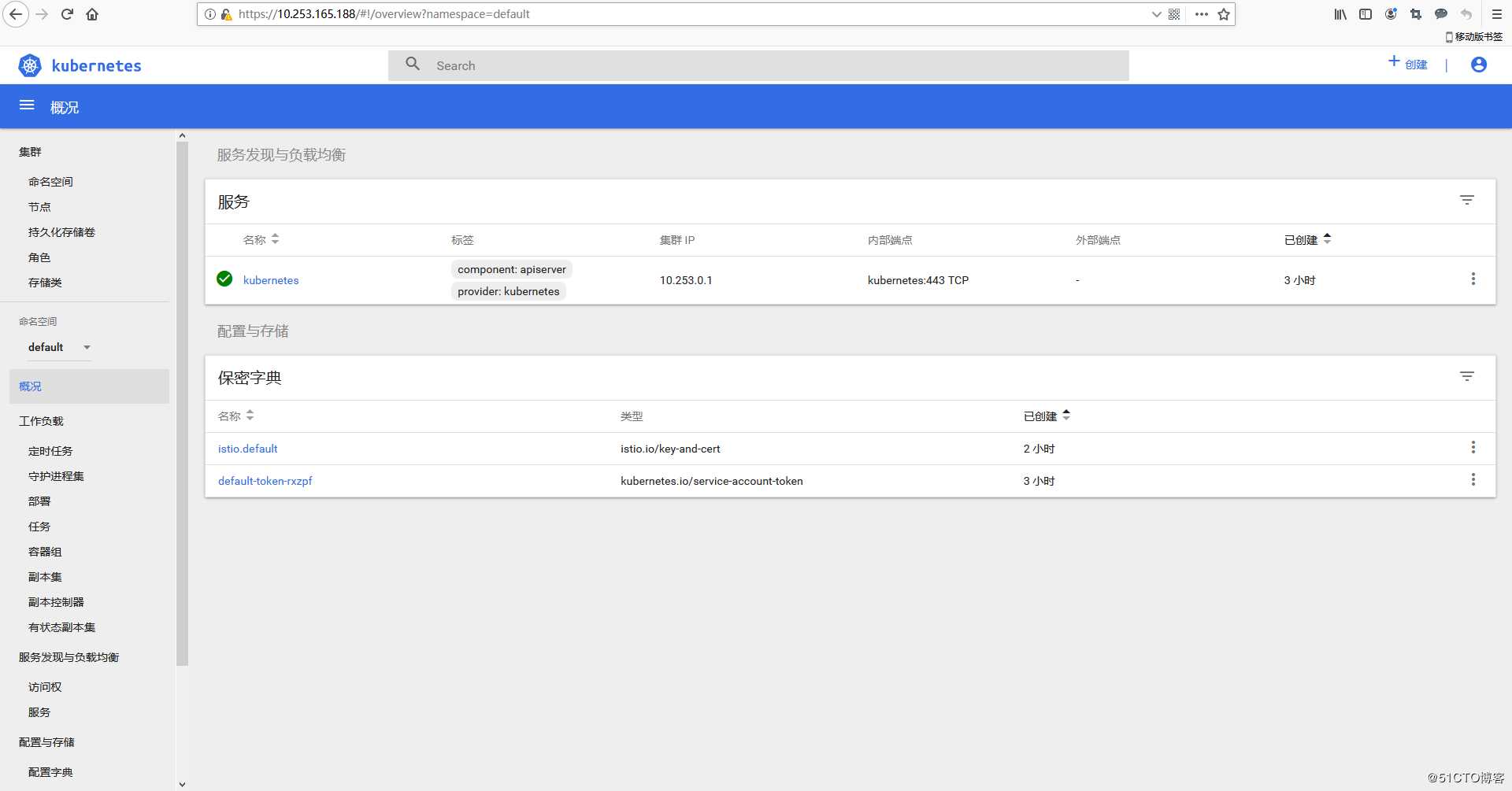Open 存储类 in the sidebar
Screen dimensions: 1512x791
(x=45, y=283)
